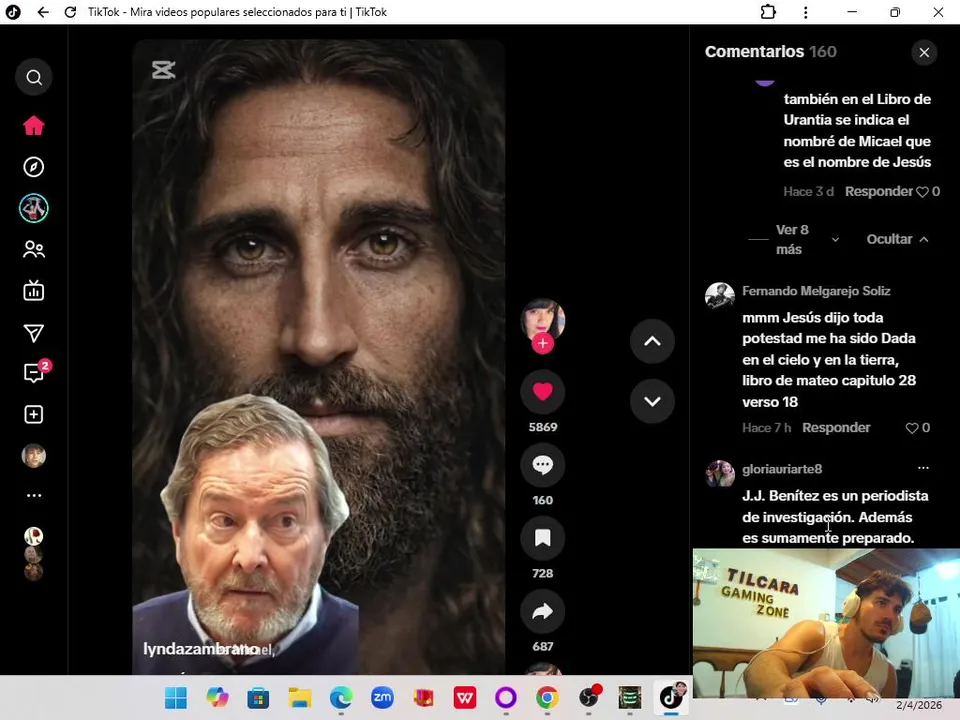Go back with browser back arrow
Viewport: 960px width, 720px height.
click(43, 12)
